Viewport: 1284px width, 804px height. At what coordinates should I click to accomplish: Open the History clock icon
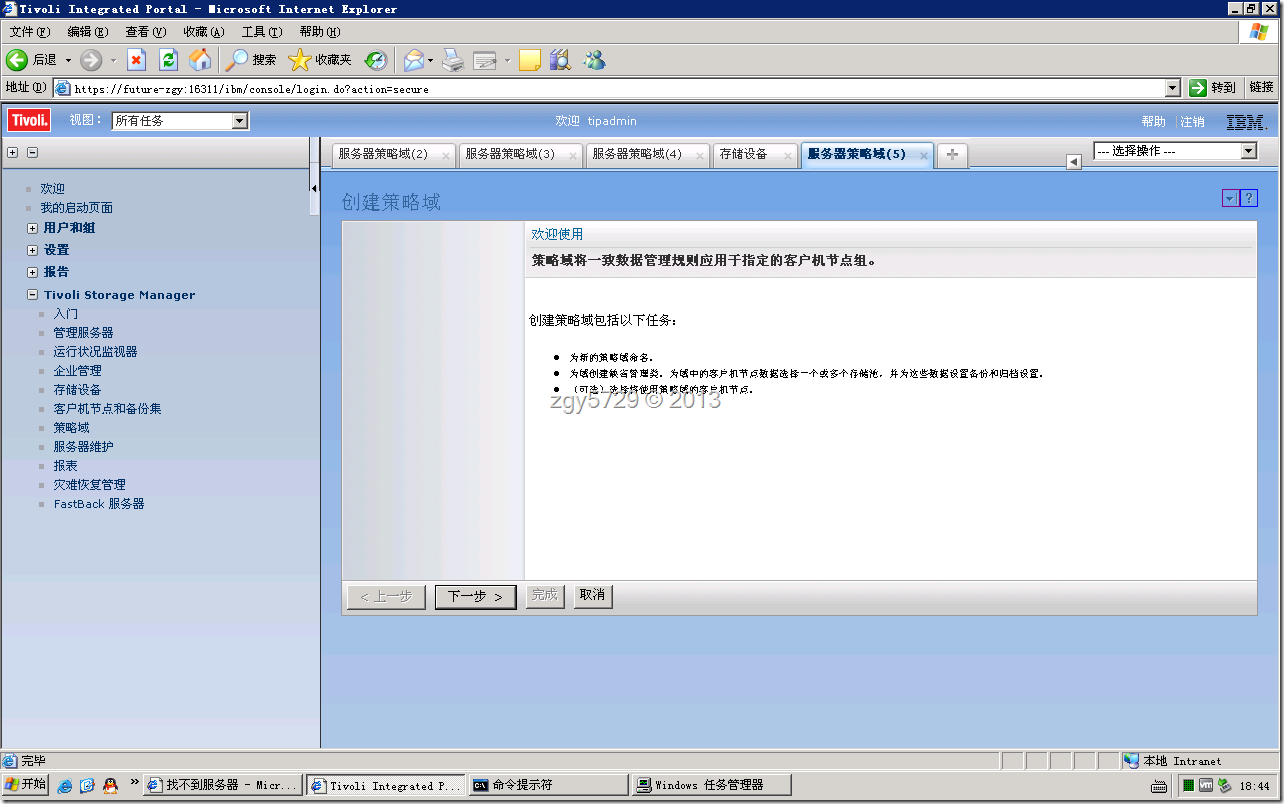[x=376, y=60]
